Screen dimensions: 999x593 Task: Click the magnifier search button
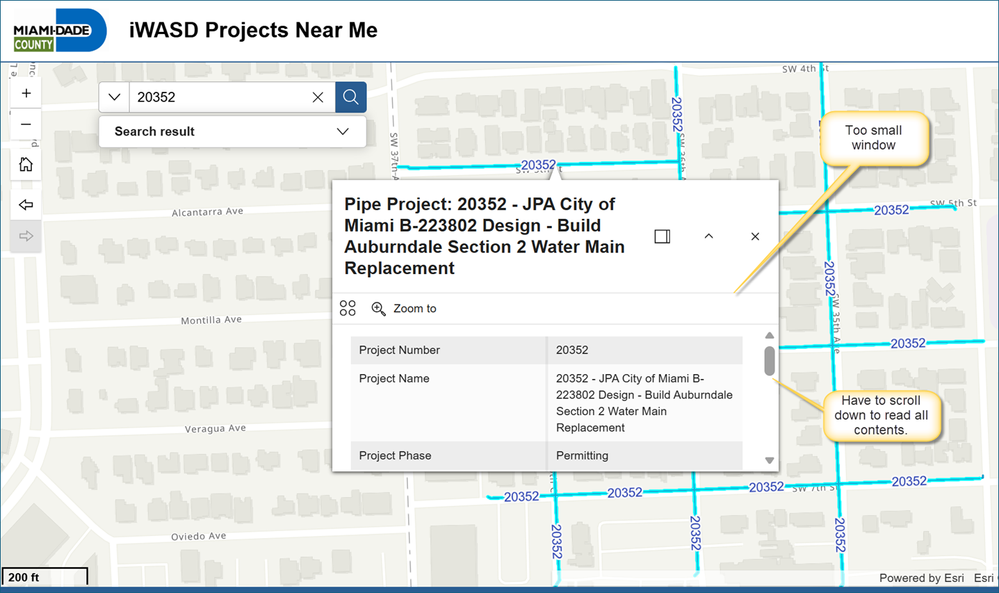click(x=351, y=97)
